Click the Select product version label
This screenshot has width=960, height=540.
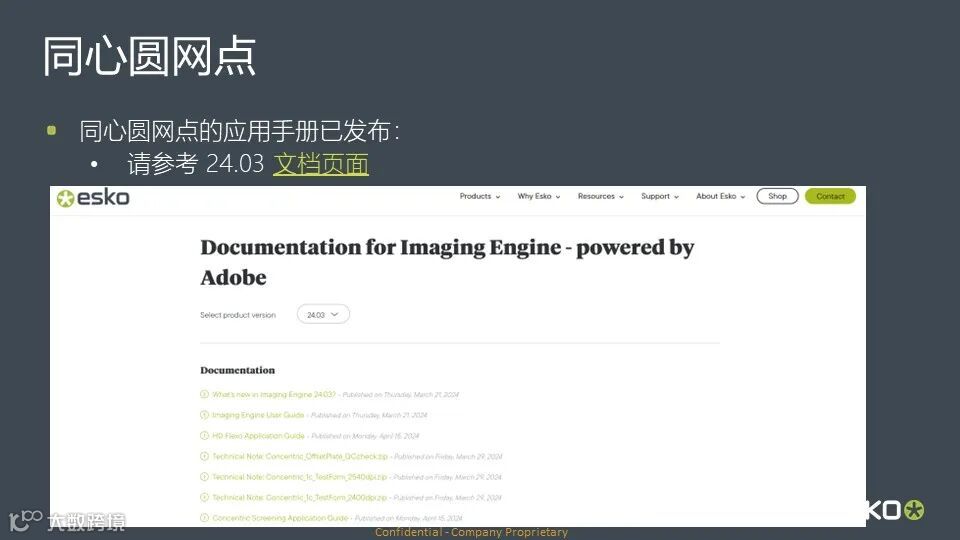coord(238,315)
